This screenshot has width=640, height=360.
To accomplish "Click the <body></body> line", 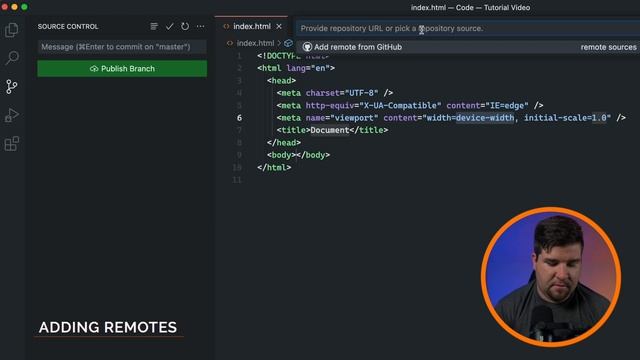I will click(298, 155).
